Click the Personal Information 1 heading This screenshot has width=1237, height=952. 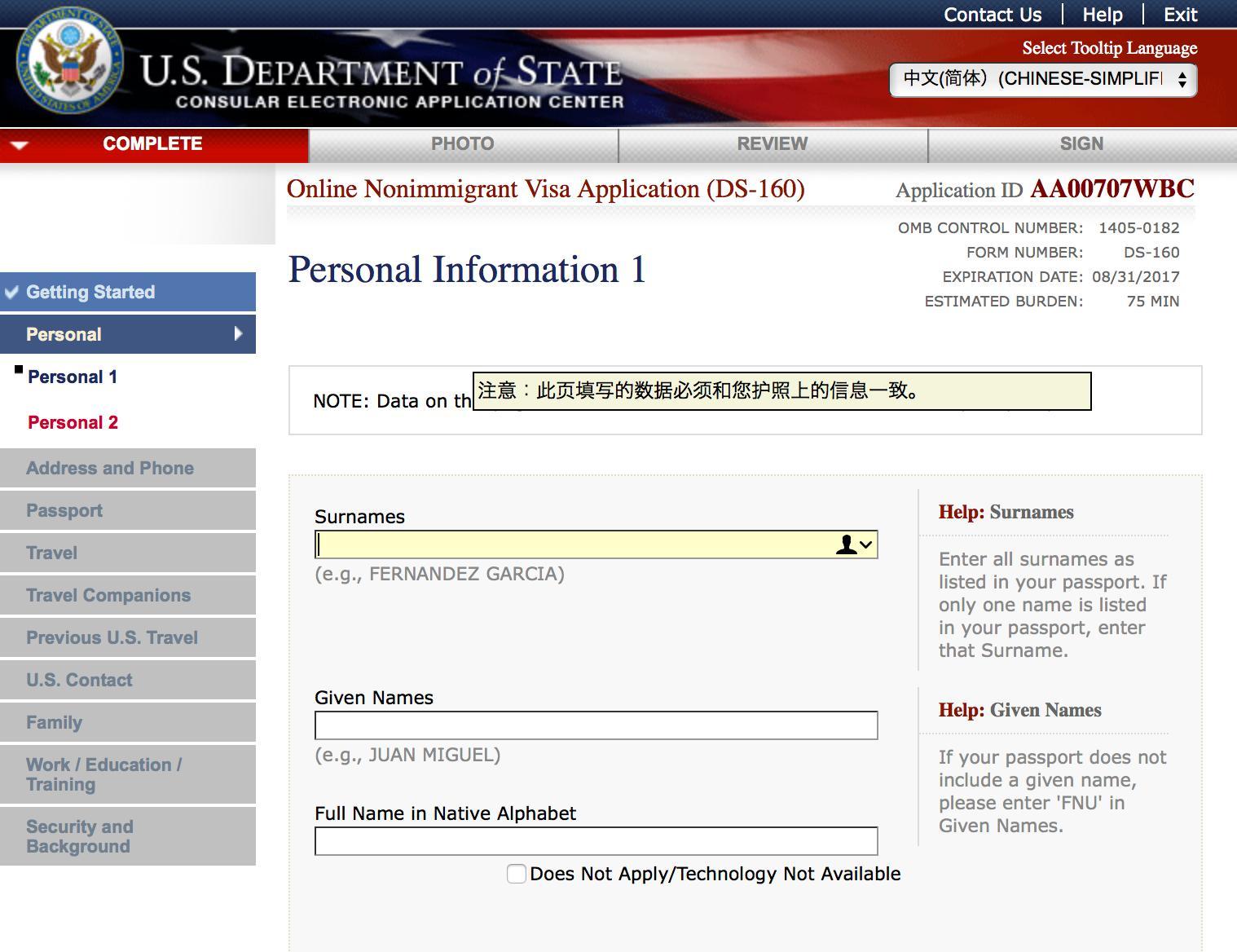tap(467, 270)
